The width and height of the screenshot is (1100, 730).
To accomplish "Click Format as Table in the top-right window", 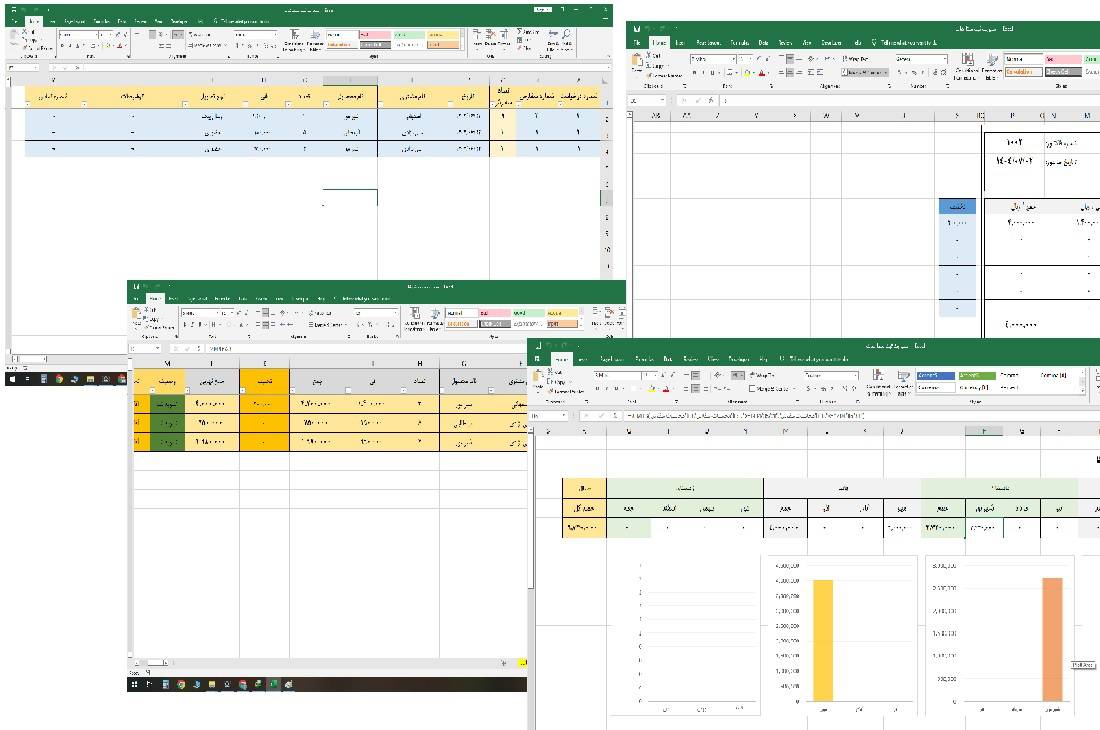I will pos(991,64).
